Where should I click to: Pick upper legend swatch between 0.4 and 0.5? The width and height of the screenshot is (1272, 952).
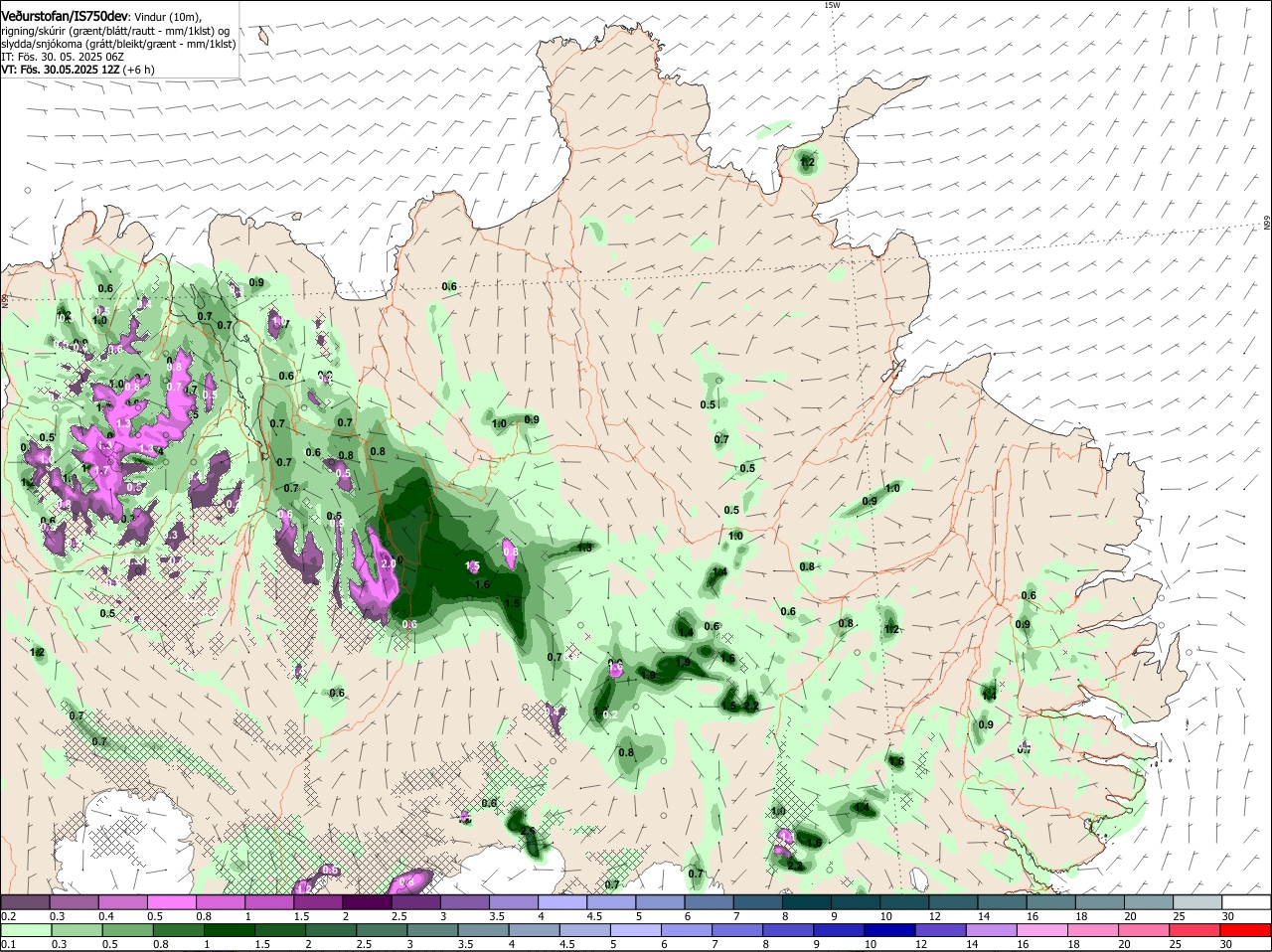pos(122,902)
